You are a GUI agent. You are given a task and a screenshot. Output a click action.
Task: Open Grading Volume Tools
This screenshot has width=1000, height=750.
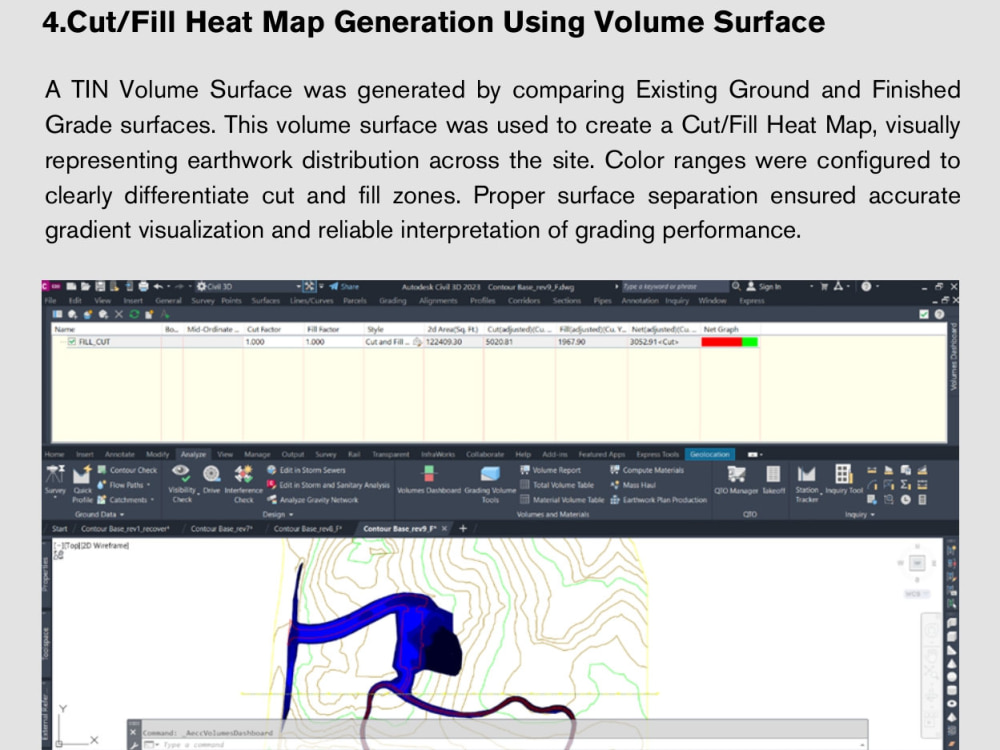pyautogui.click(x=490, y=484)
